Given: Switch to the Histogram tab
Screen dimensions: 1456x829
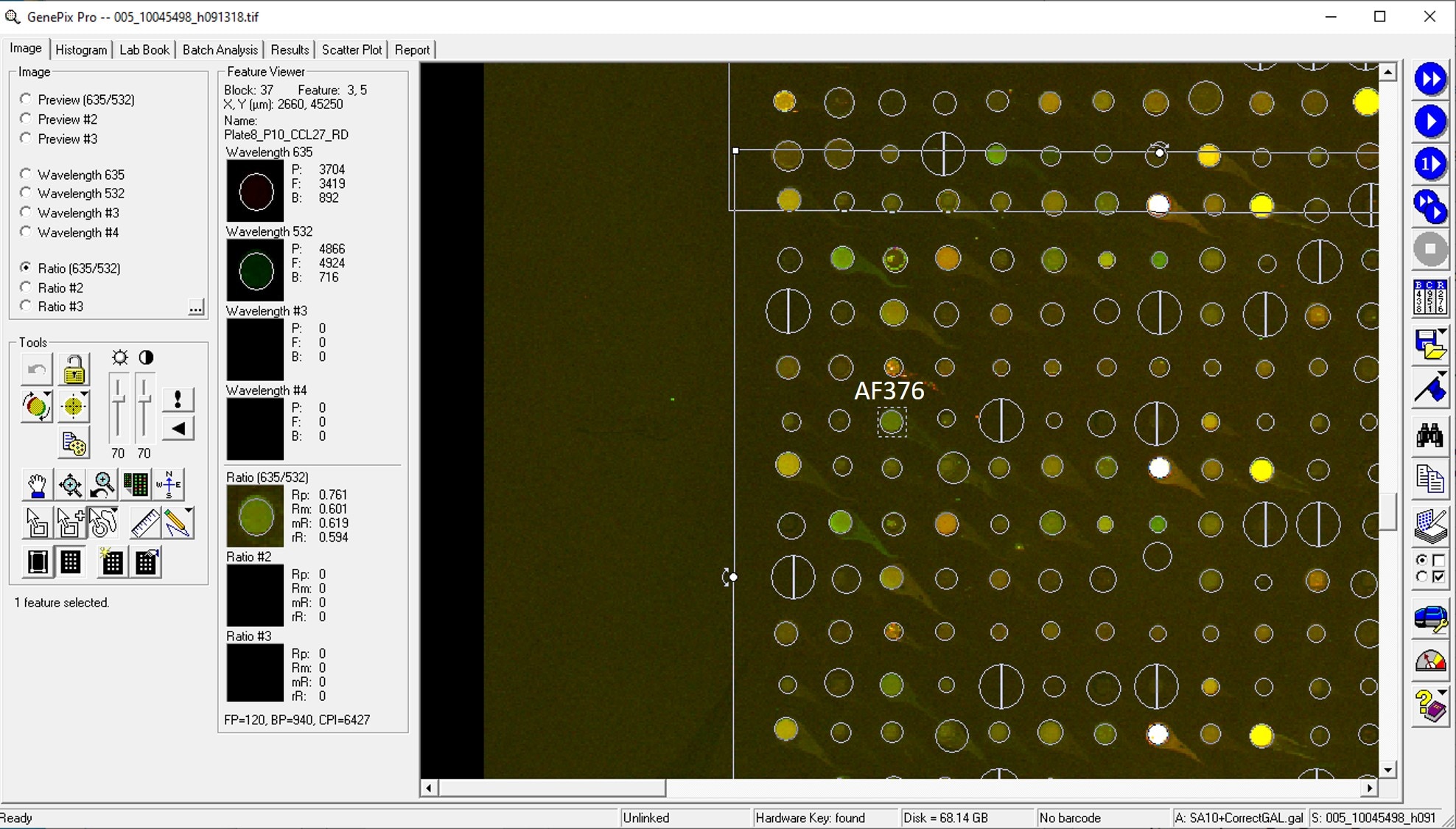Looking at the screenshot, I should pos(81,49).
